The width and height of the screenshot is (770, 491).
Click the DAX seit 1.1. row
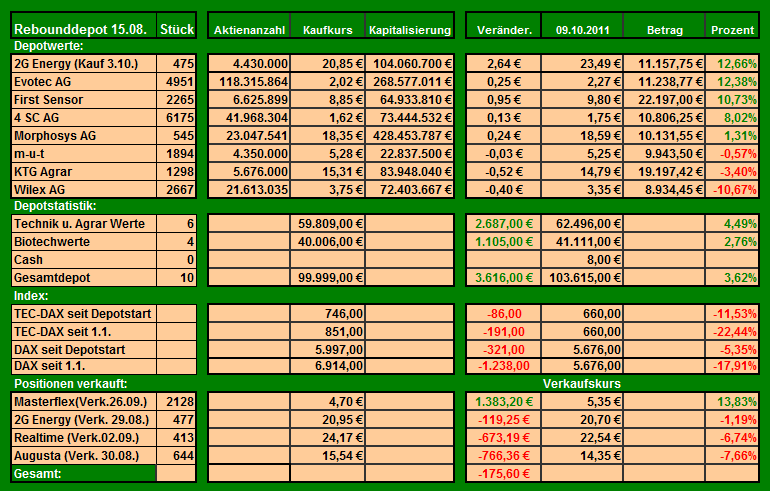[x=84, y=366]
